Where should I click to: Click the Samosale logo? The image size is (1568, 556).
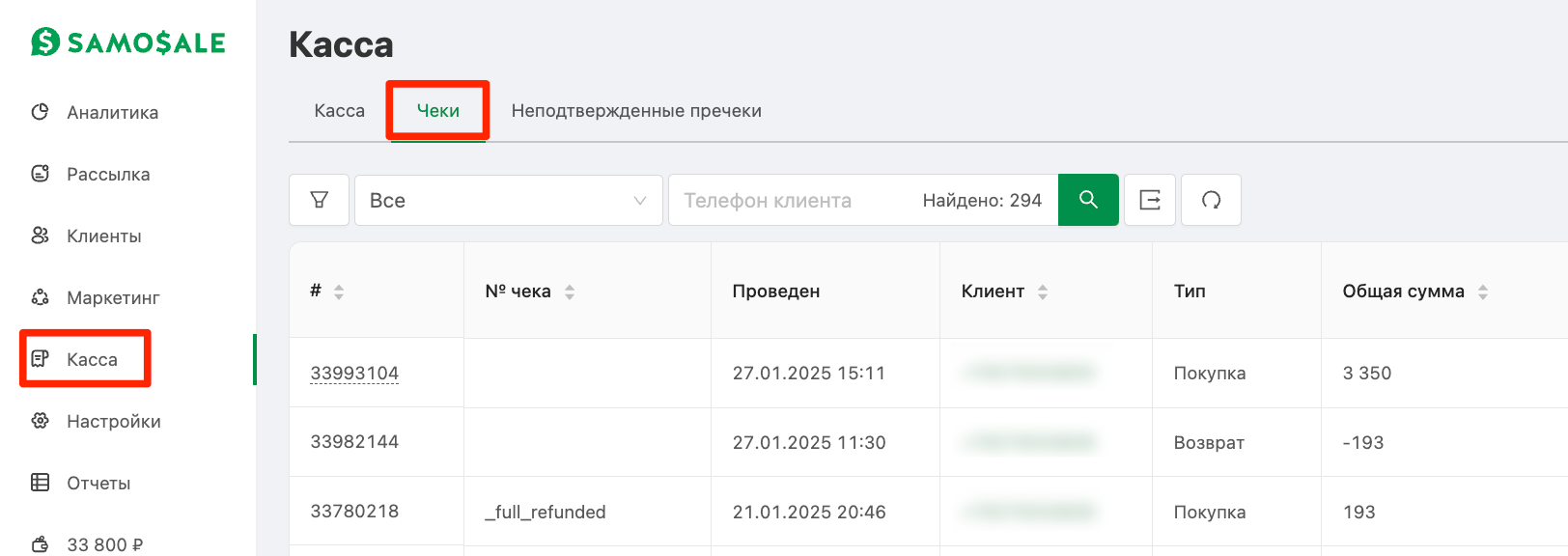[128, 42]
